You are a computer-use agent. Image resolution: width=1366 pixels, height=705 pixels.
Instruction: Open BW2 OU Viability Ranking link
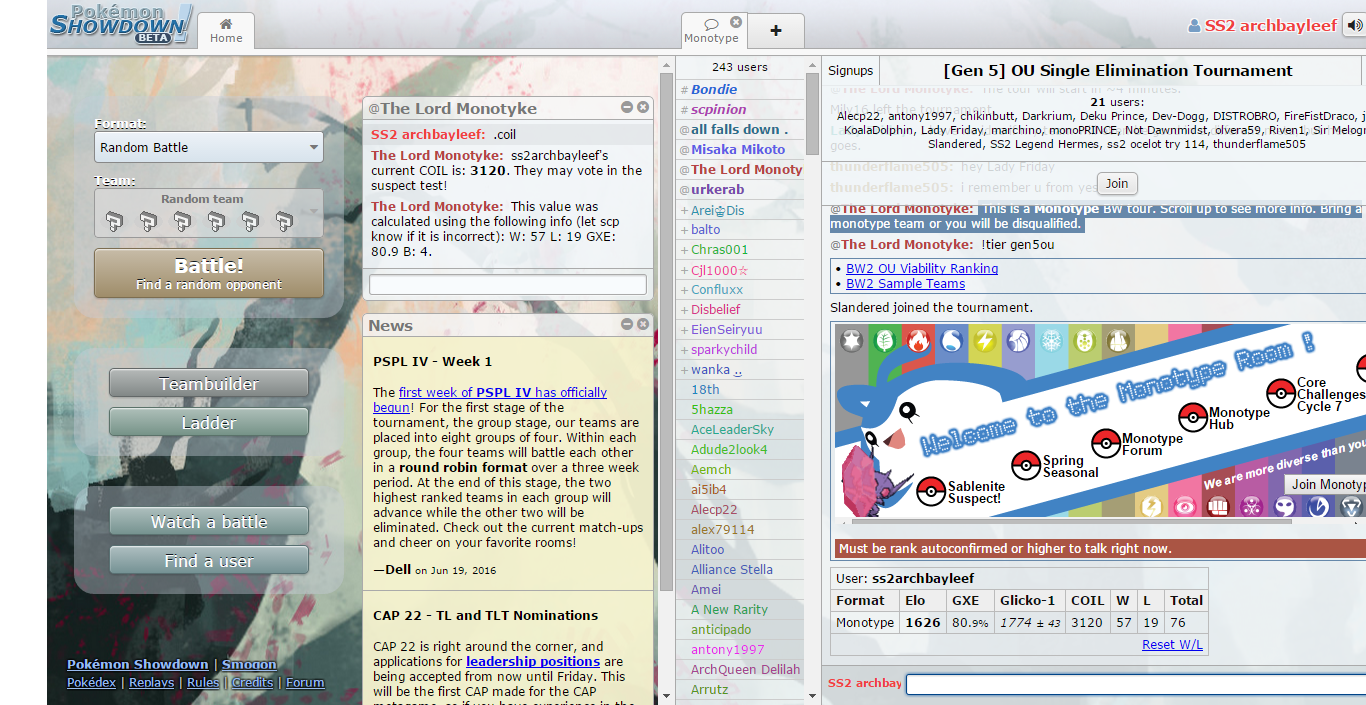coord(922,268)
